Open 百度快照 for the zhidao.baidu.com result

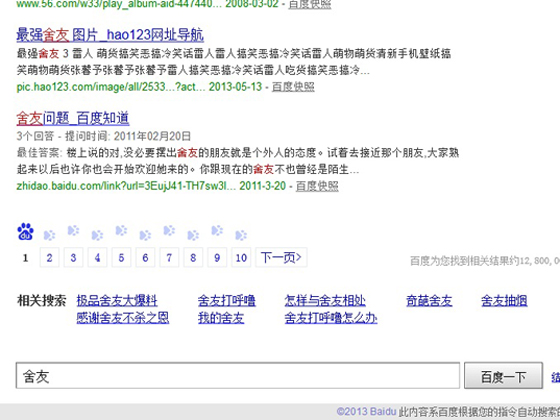(x=317, y=186)
